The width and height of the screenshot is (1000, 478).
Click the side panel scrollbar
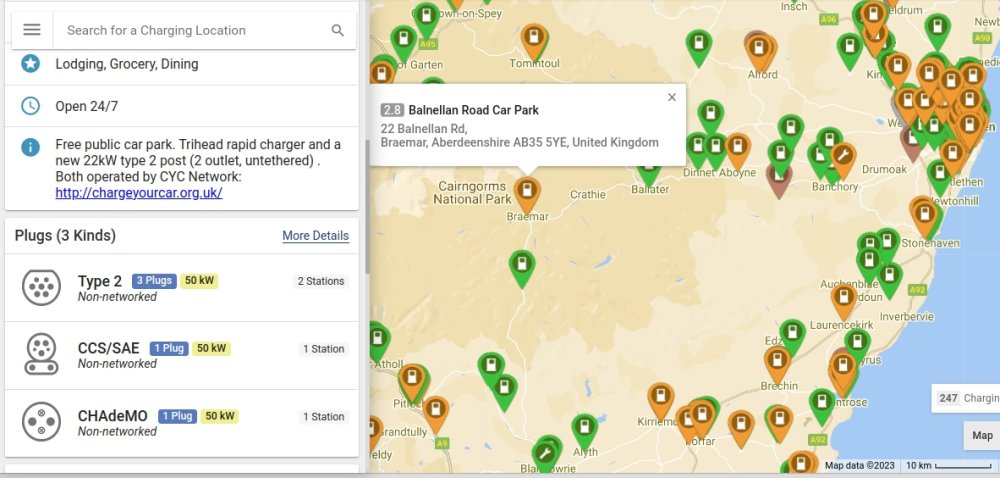pos(367,207)
